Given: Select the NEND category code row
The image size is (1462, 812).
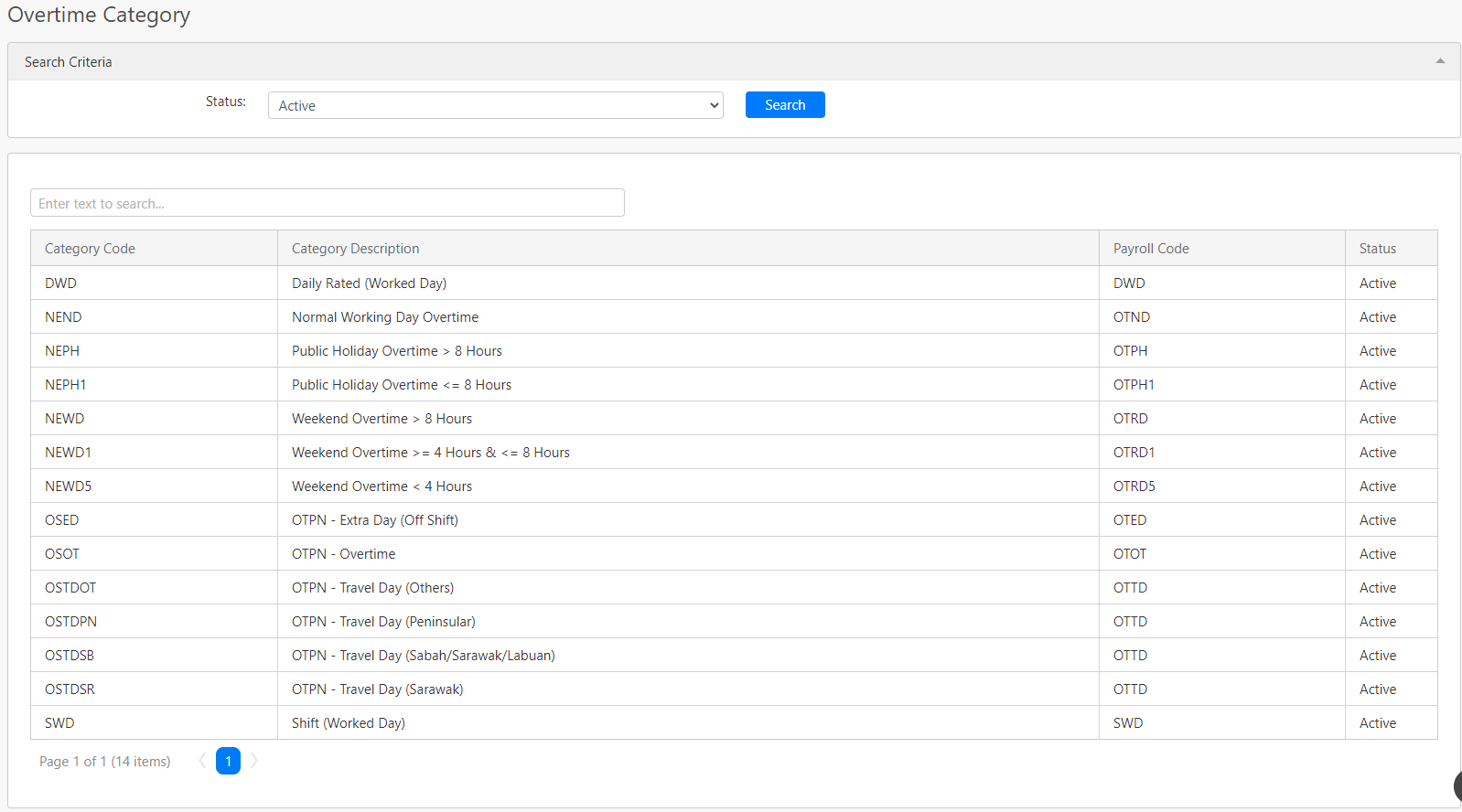Looking at the screenshot, I should (63, 317).
